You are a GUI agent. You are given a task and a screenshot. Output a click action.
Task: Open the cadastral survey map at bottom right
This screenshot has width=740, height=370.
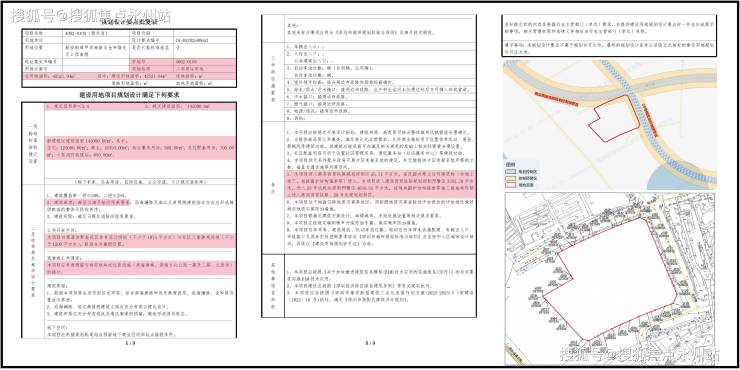click(x=610, y=278)
